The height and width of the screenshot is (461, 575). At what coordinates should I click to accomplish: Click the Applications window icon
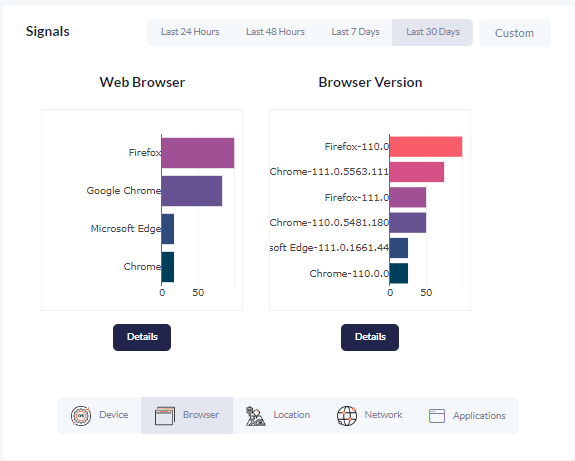click(x=437, y=416)
